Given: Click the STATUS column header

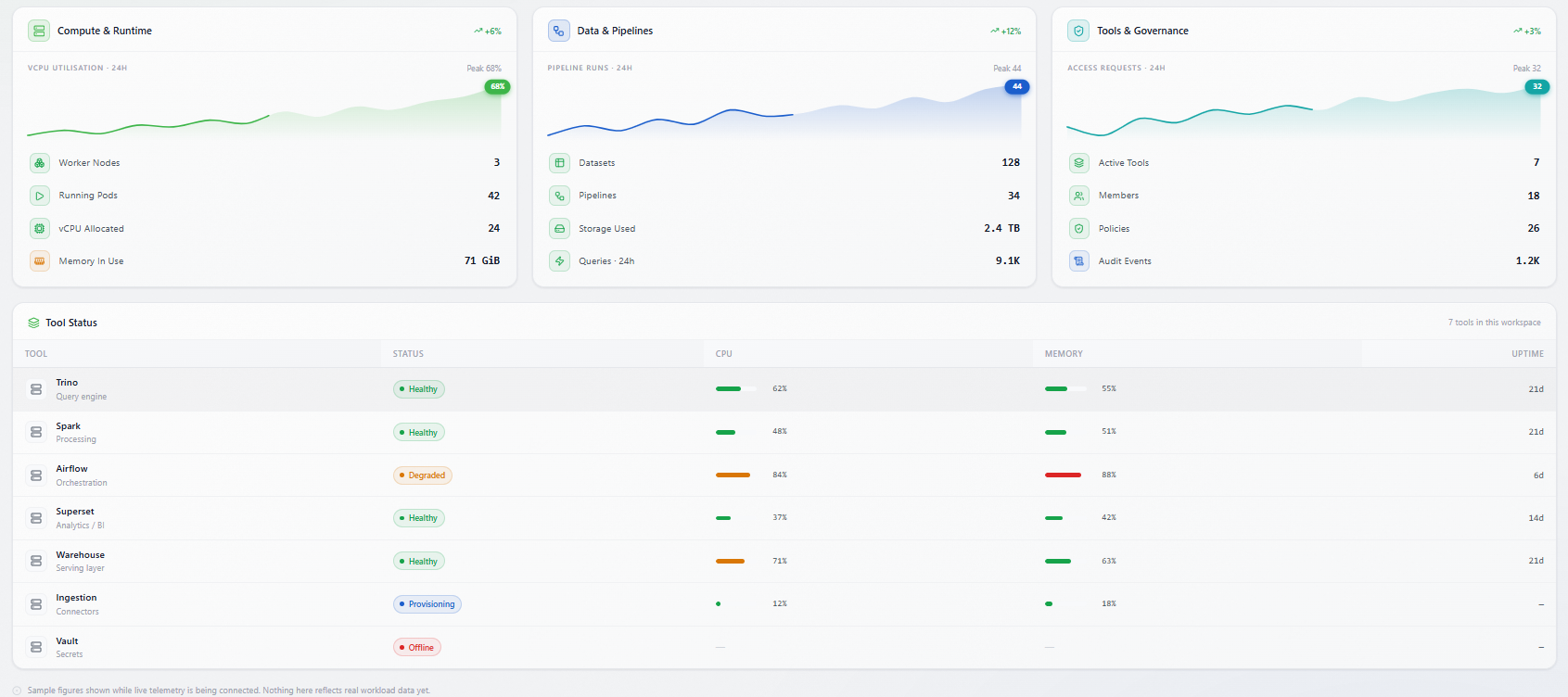Looking at the screenshot, I should pyautogui.click(x=408, y=354).
